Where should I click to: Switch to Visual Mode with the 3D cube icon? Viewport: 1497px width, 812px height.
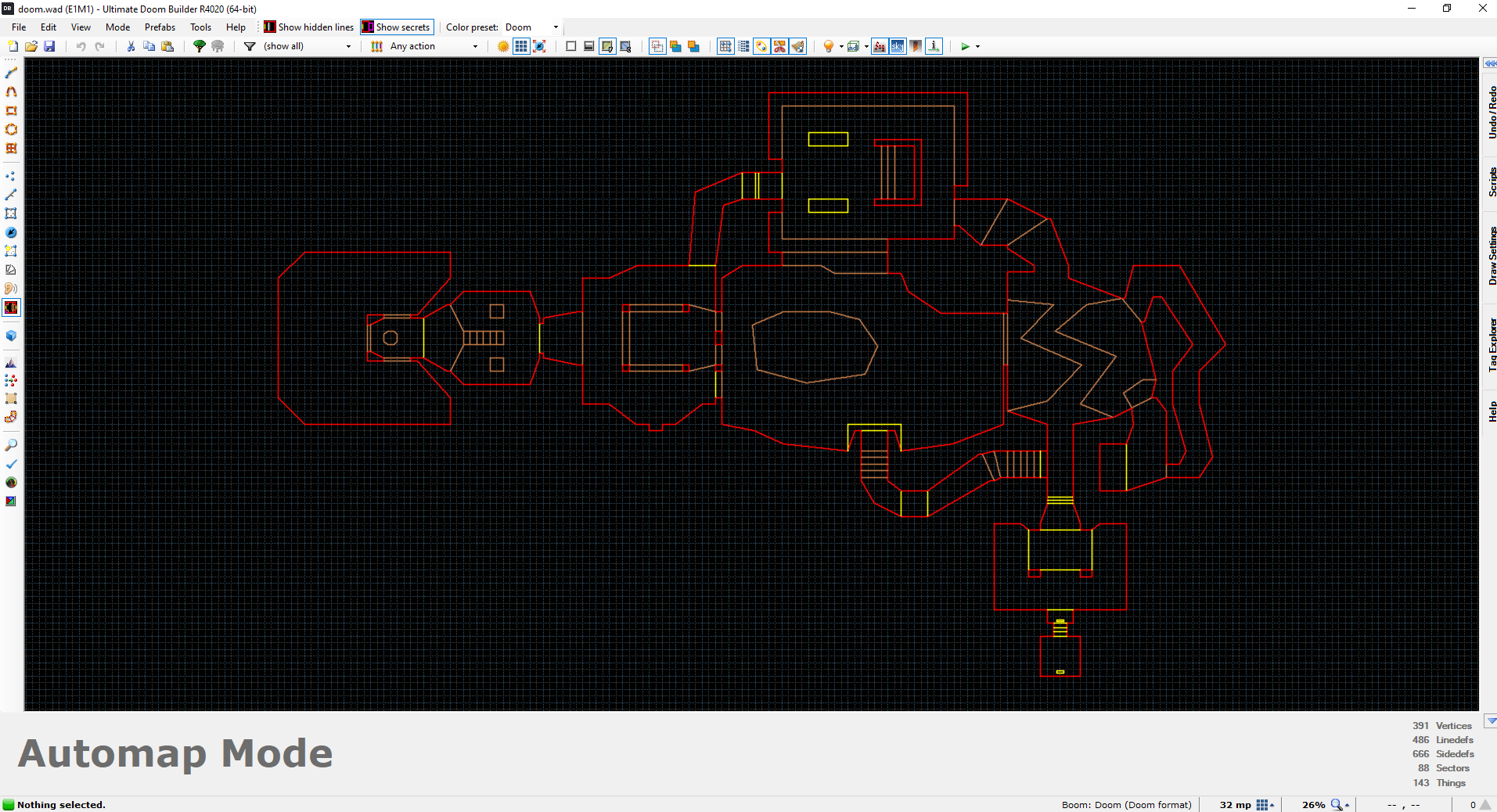[x=11, y=336]
